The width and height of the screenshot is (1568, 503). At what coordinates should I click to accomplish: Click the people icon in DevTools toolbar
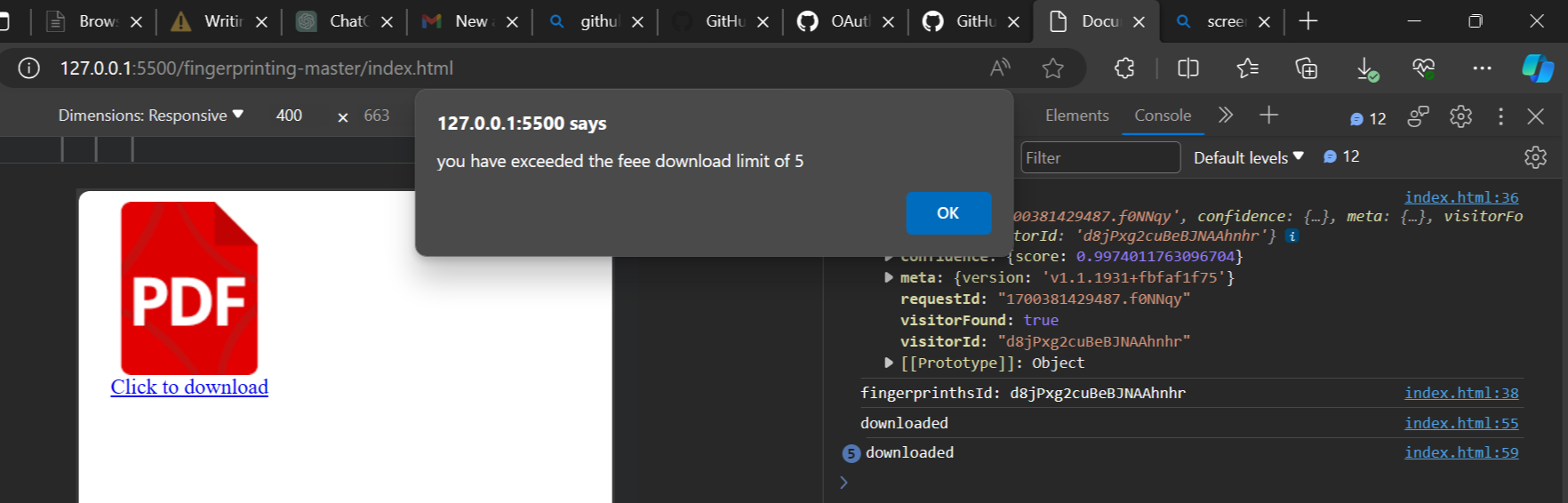tap(1418, 116)
